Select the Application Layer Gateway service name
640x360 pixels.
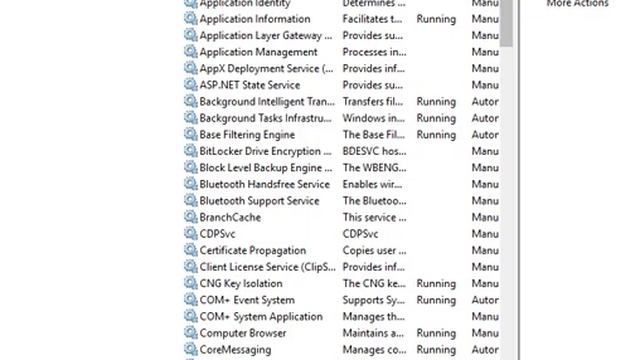[266, 36]
